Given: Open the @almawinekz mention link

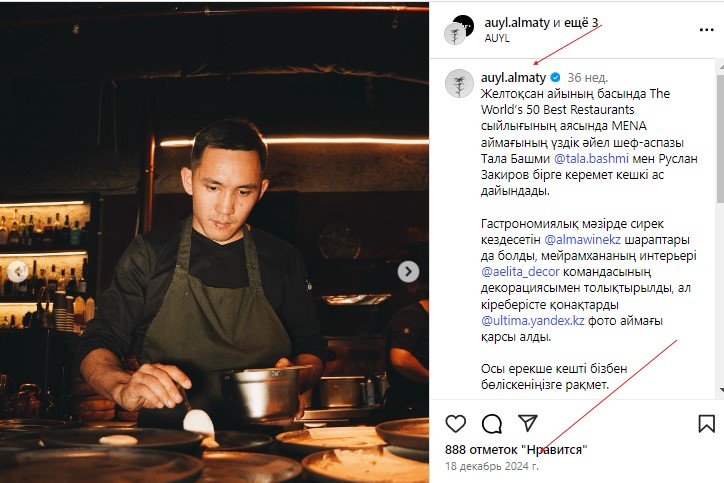Looking at the screenshot, I should (583, 240).
